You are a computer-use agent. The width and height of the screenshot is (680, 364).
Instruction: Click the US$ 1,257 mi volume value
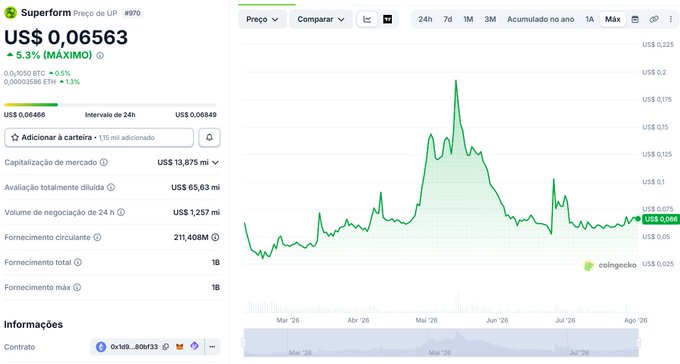pos(196,212)
